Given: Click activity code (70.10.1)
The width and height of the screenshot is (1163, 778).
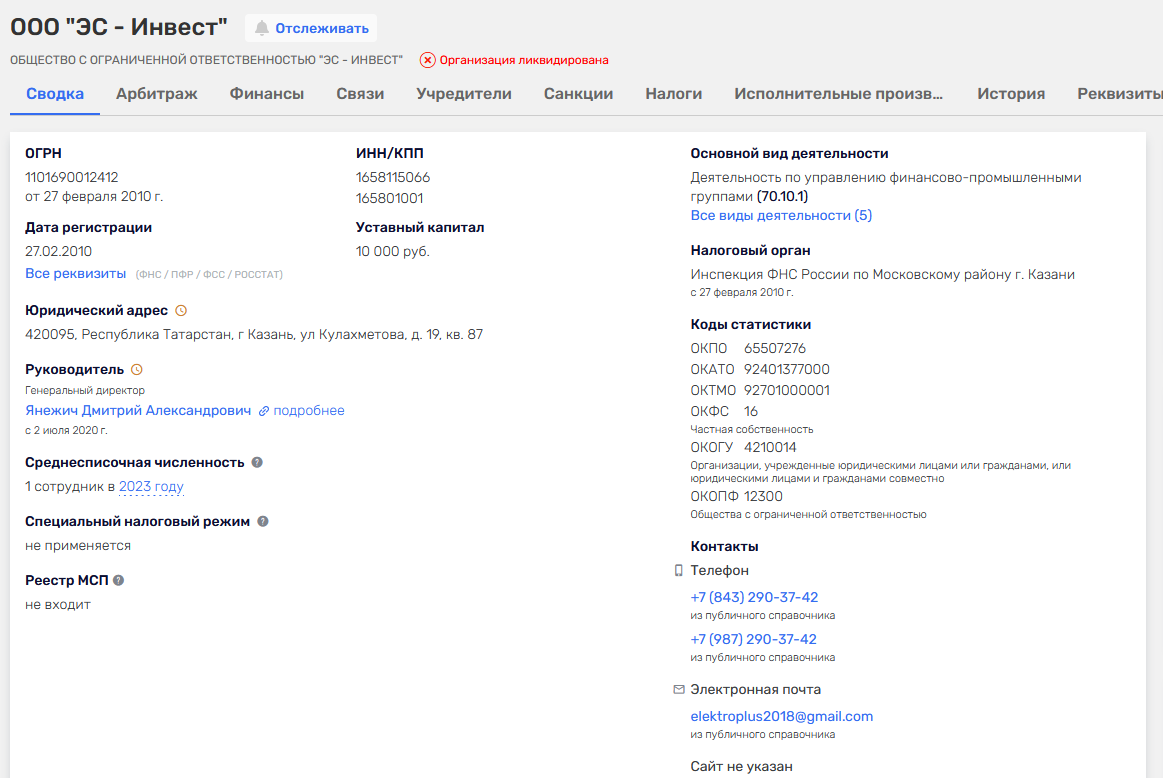Looking at the screenshot, I should tap(783, 197).
